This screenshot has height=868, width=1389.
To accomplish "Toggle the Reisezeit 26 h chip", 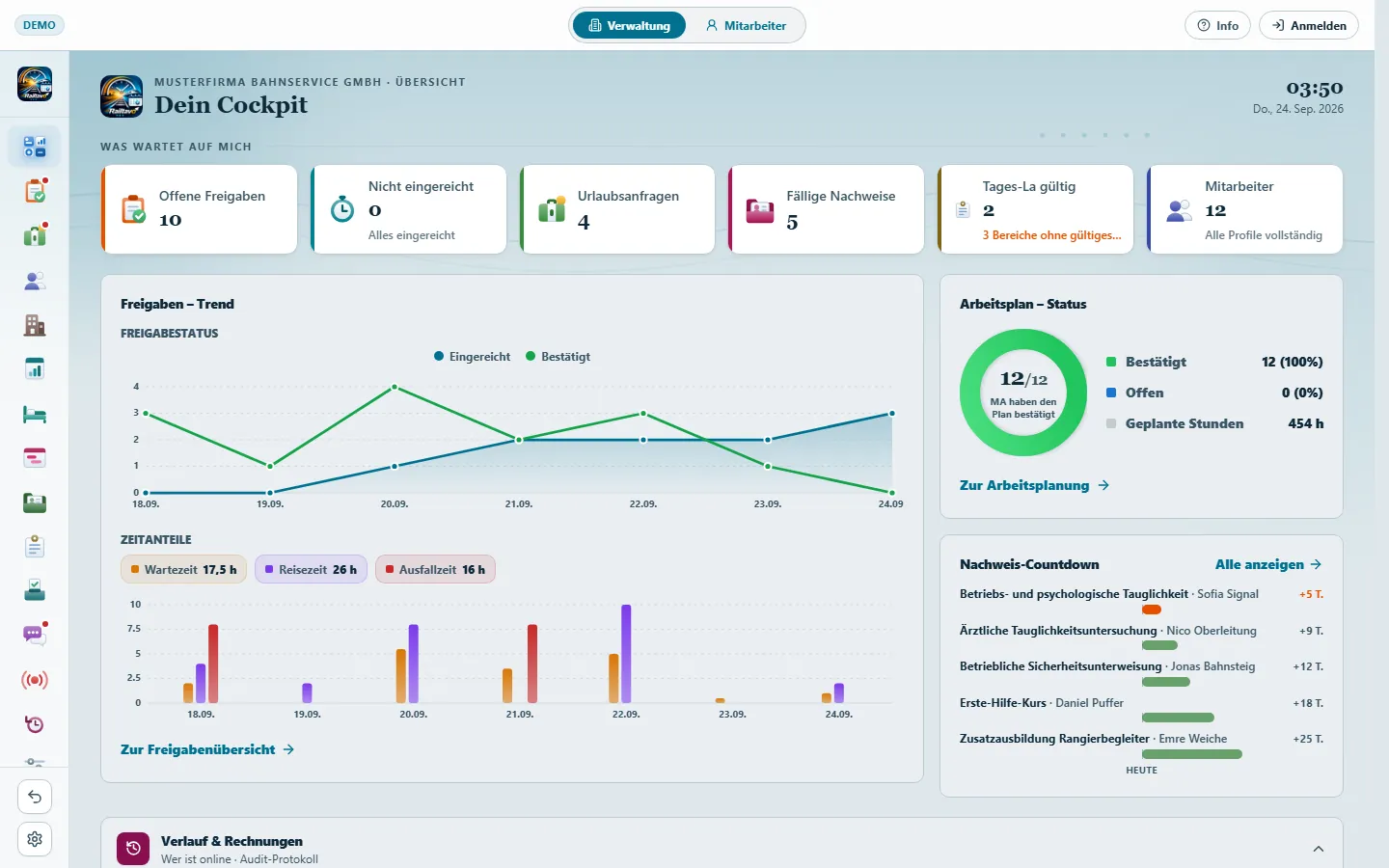I will tap(311, 570).
